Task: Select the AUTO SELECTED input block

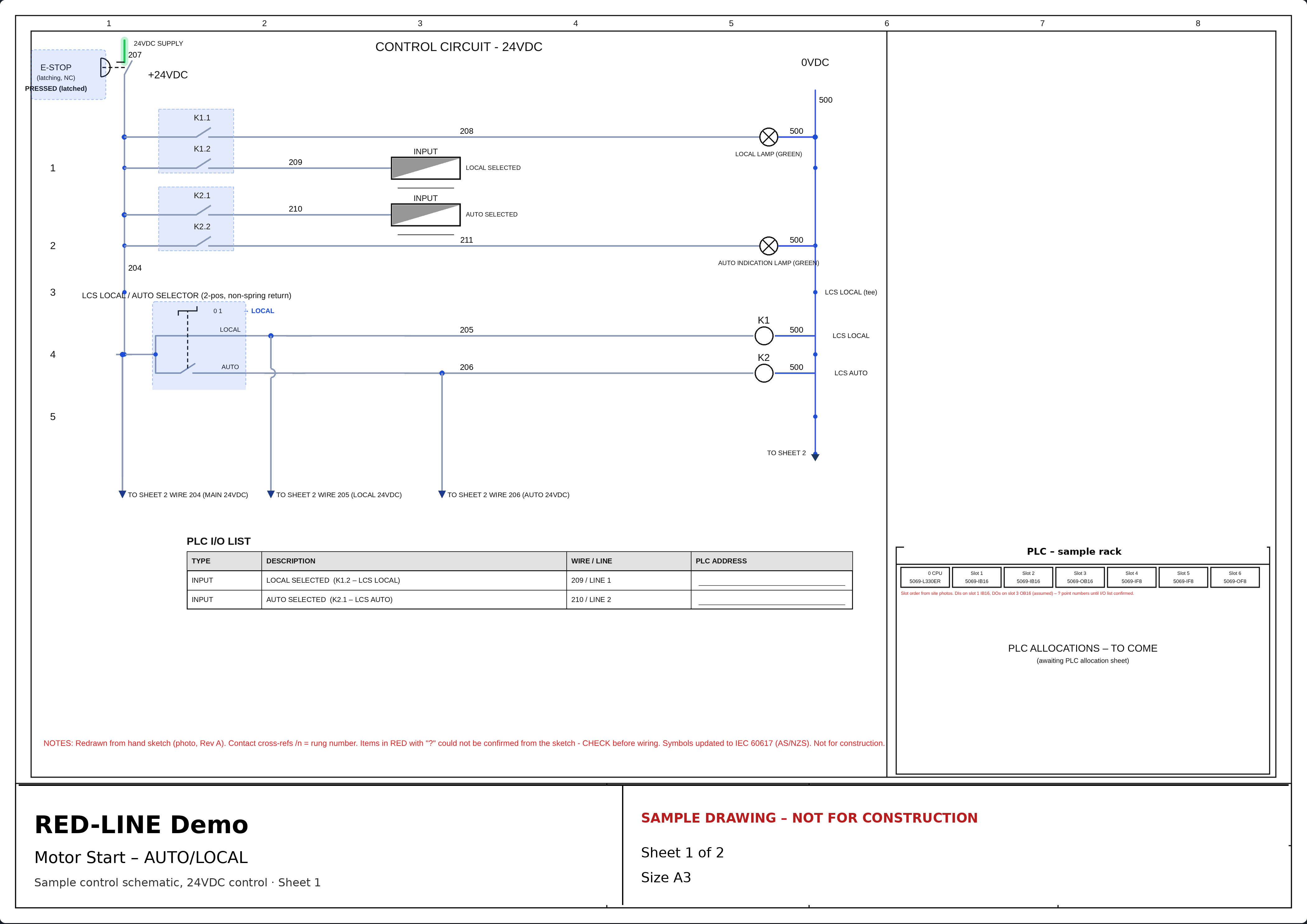Action: (426, 215)
